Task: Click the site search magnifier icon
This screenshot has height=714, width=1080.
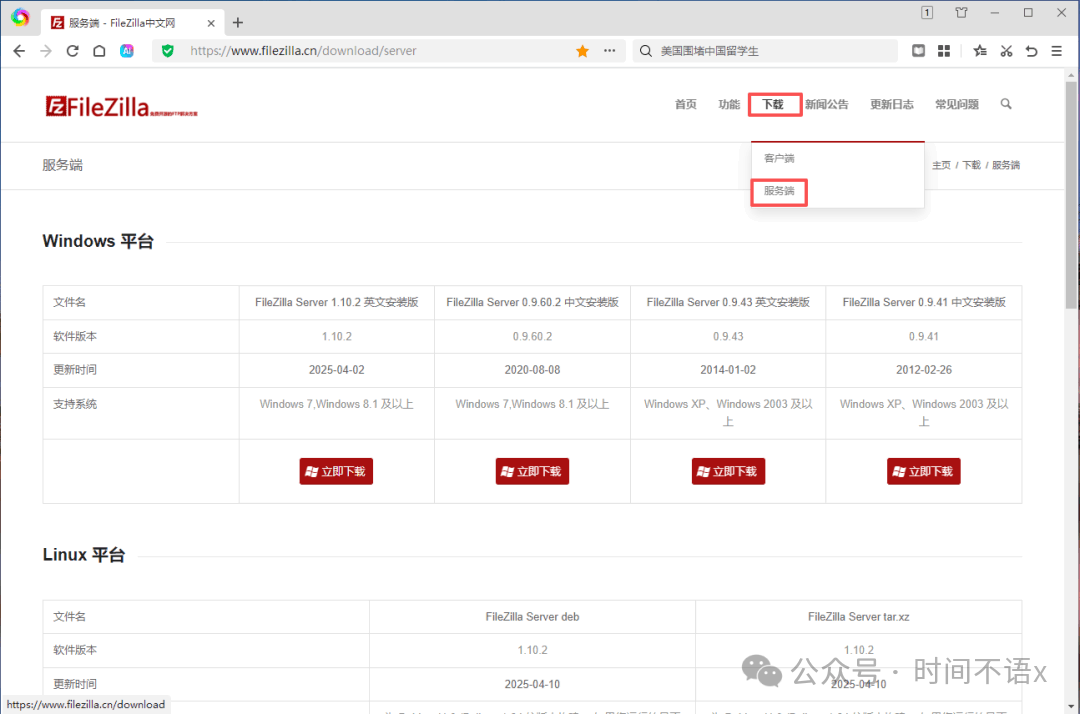Action: (1006, 104)
